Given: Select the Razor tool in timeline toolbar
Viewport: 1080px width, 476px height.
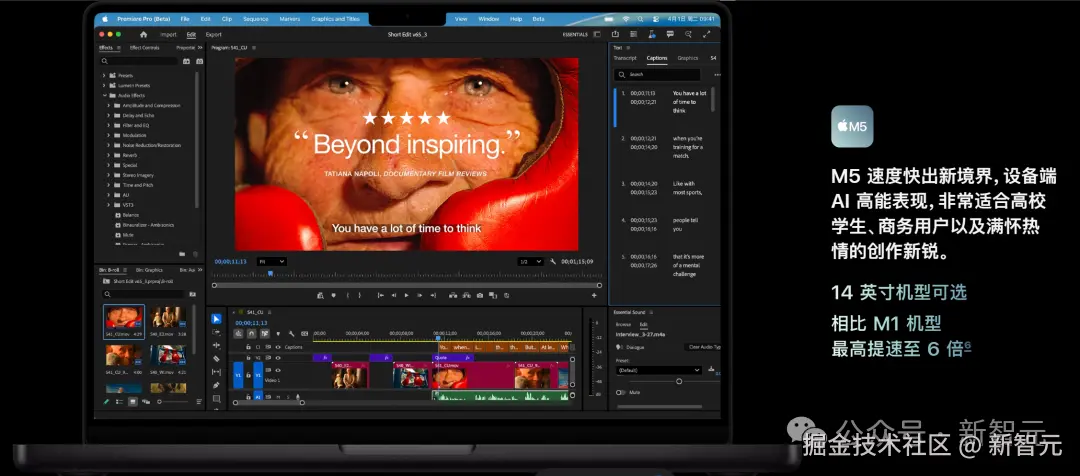Looking at the screenshot, I should pyautogui.click(x=216, y=358).
